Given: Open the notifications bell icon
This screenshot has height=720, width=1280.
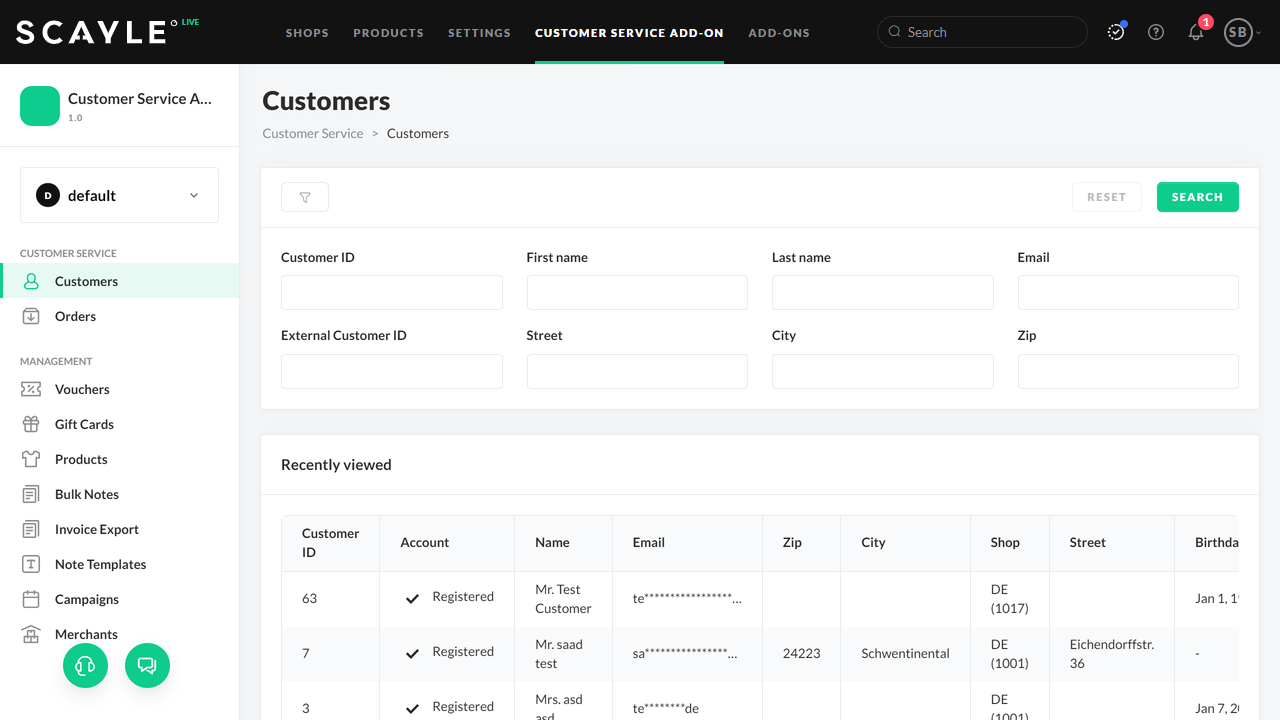Looking at the screenshot, I should 1196,32.
